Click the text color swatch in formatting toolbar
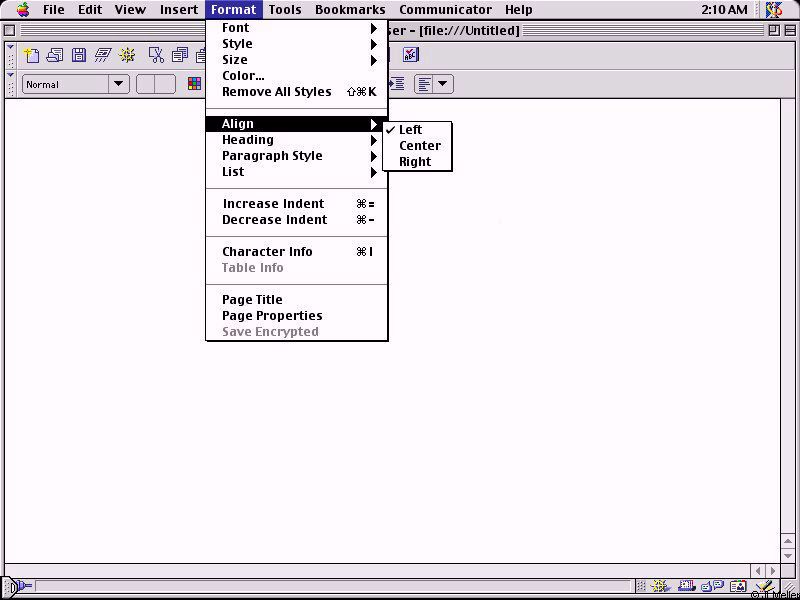 (x=195, y=85)
